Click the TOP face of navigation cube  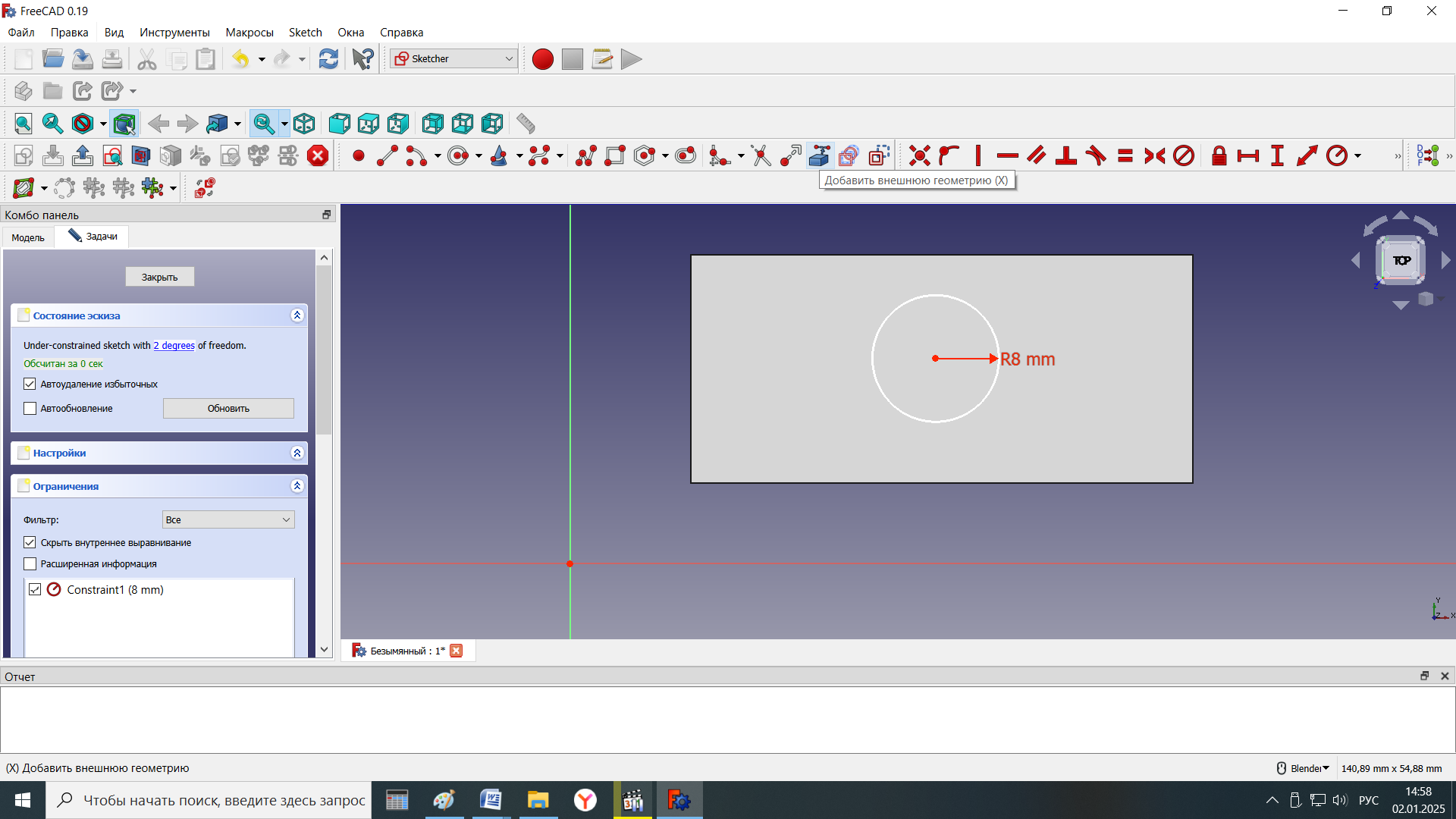tap(1401, 261)
